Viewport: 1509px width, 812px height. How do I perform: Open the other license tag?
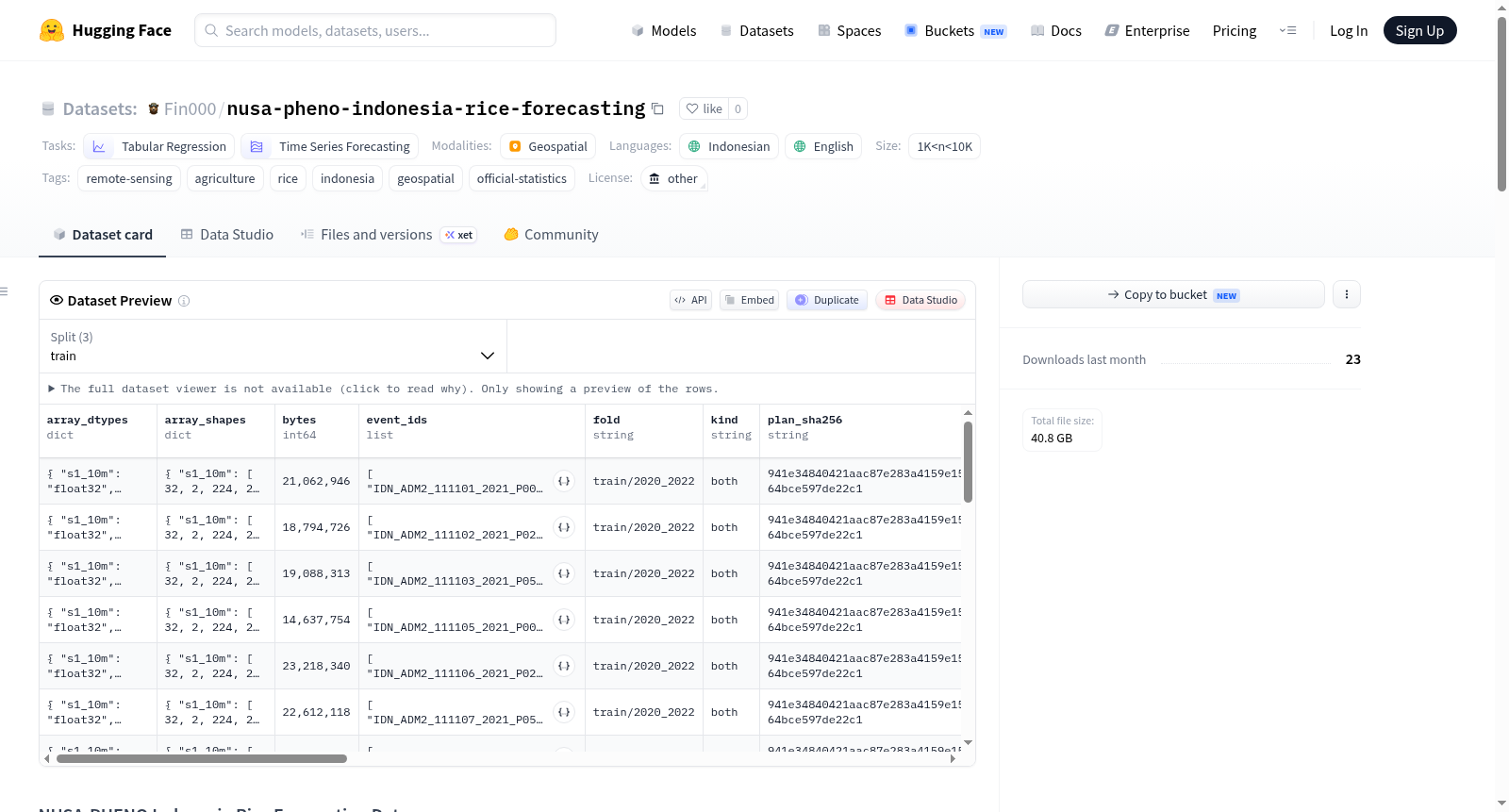pyautogui.click(x=673, y=178)
